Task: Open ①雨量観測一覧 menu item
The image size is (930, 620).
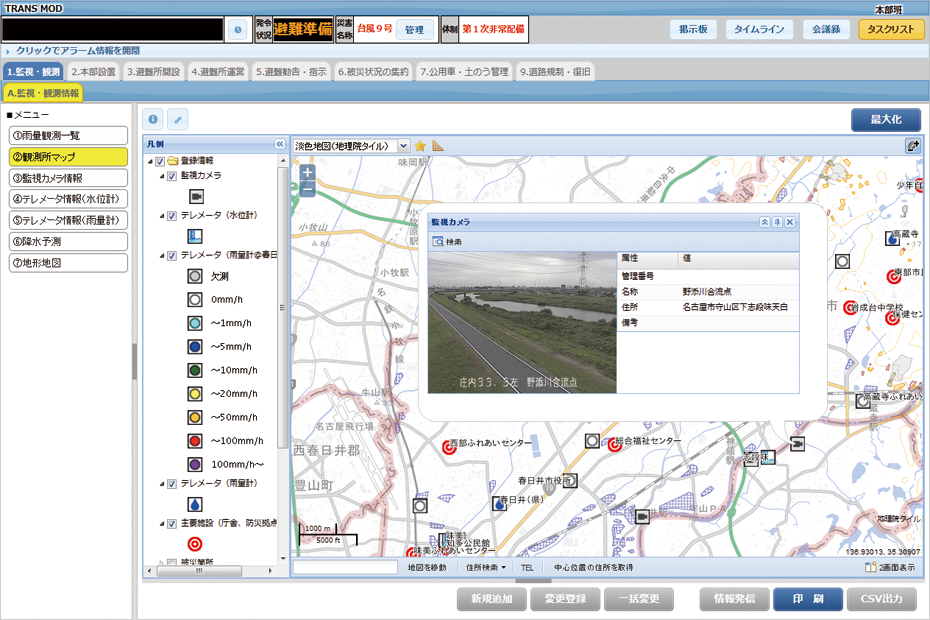Action: click(68, 136)
